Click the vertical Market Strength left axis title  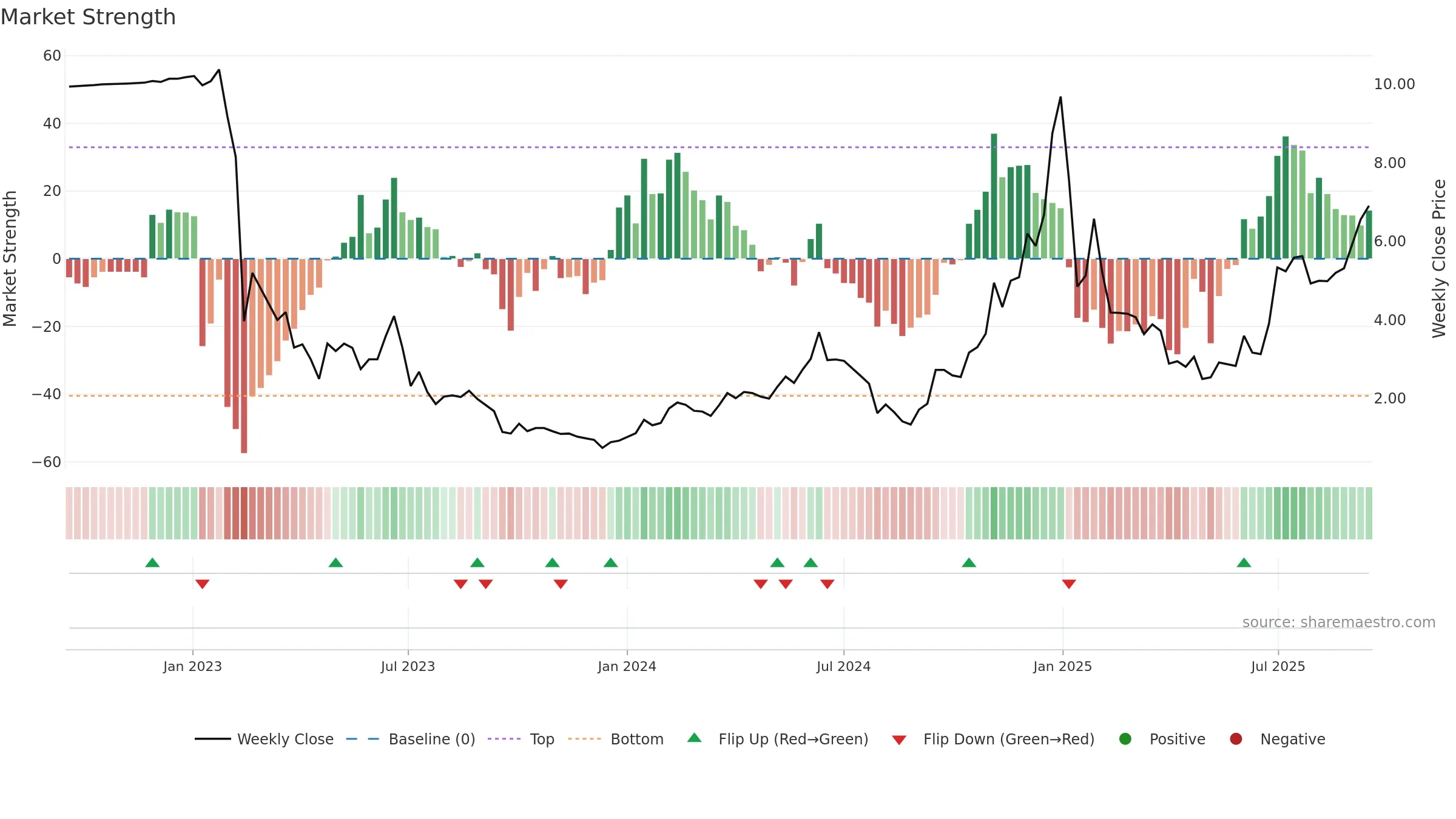point(10,258)
